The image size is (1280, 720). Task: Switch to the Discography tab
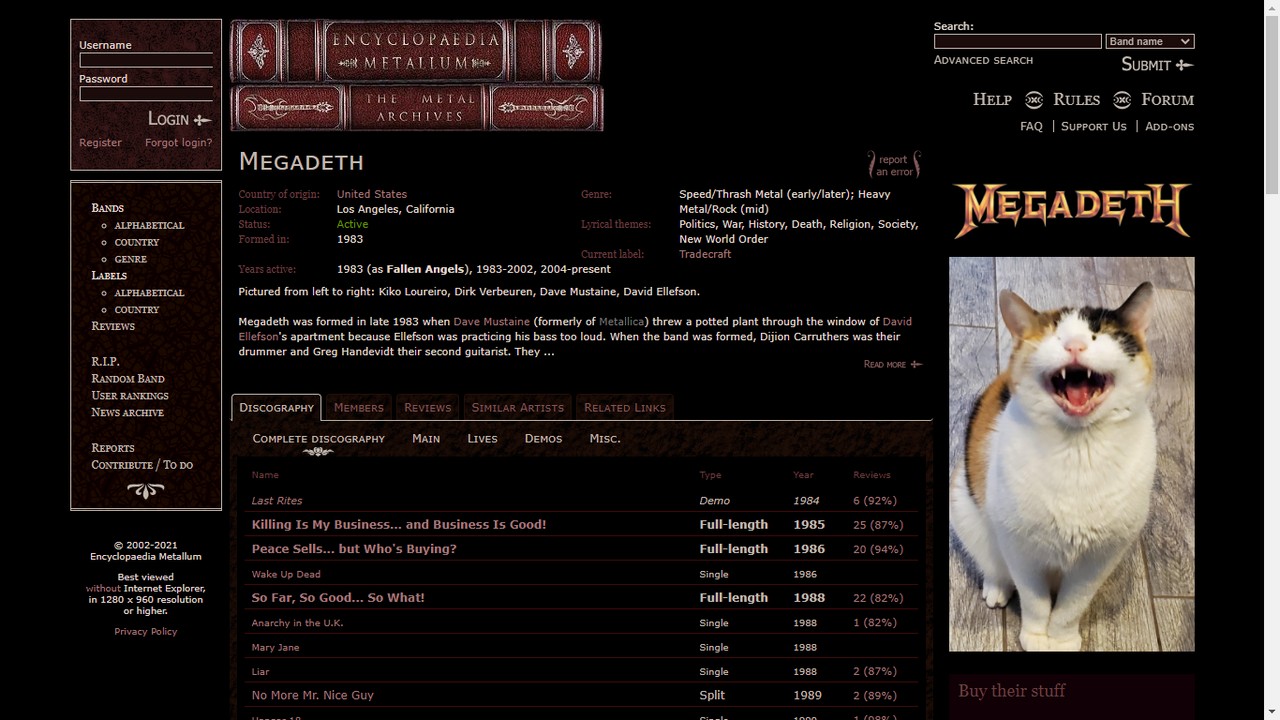pyautogui.click(x=277, y=408)
